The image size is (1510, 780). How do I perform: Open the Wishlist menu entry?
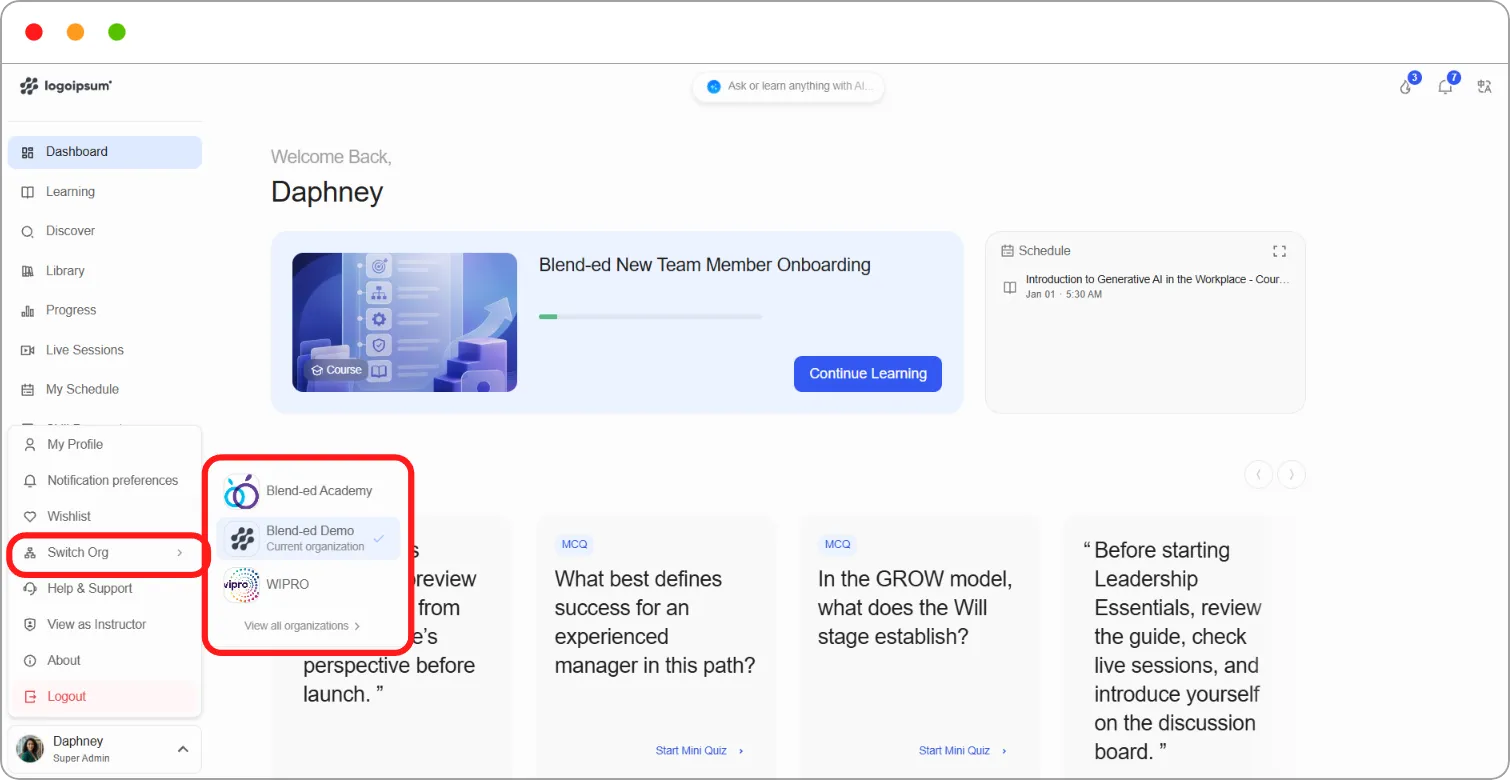[x=105, y=516]
